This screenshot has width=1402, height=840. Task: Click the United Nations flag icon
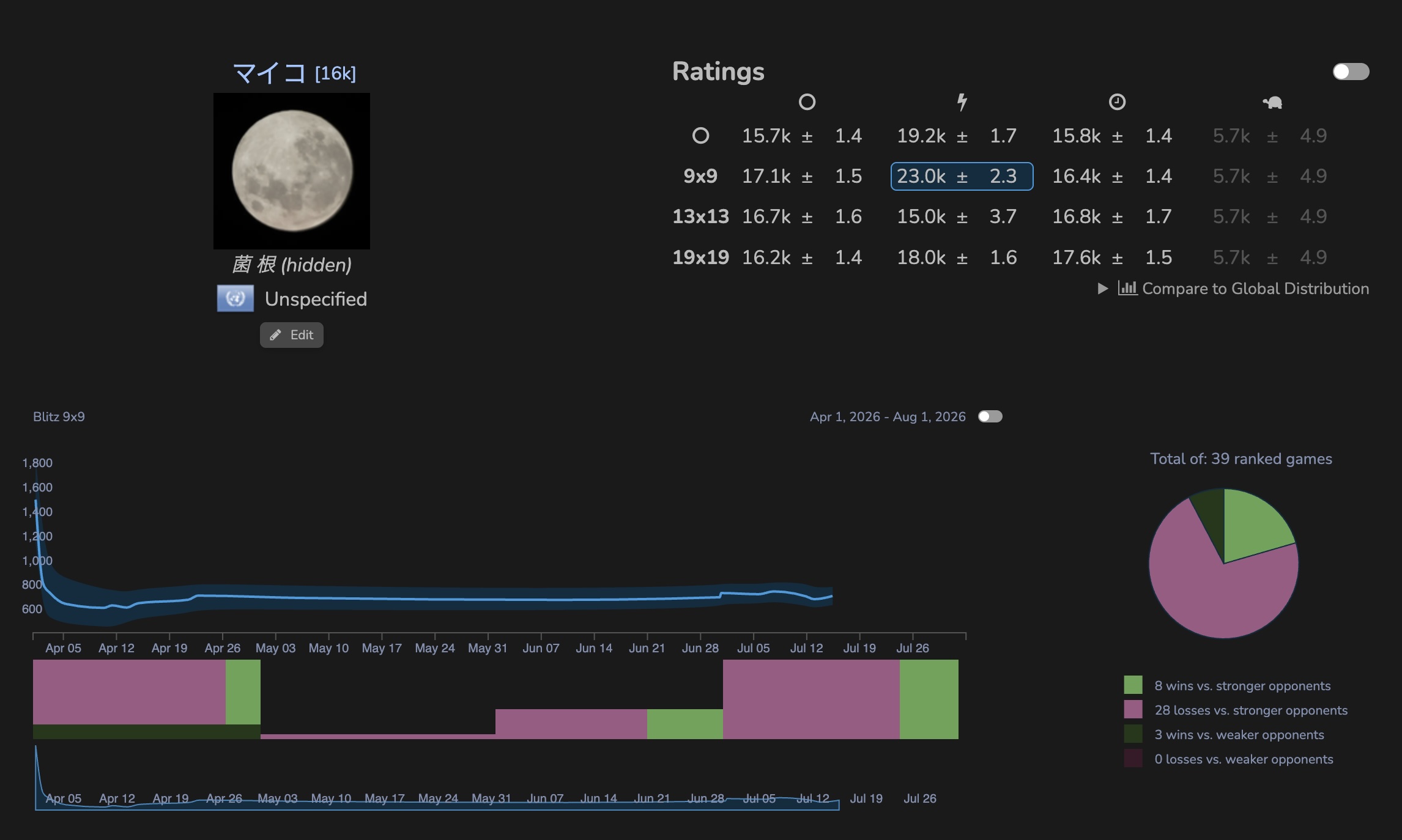(236, 299)
